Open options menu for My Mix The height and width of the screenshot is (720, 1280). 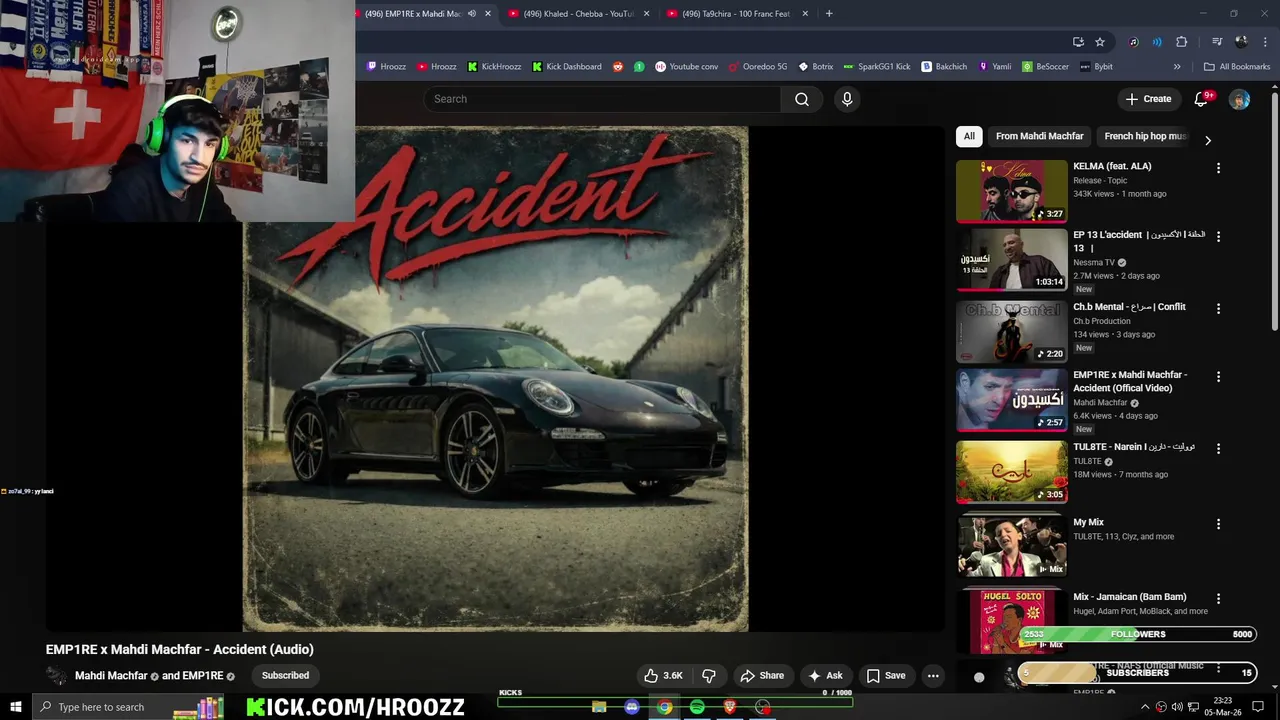pos(1218,524)
